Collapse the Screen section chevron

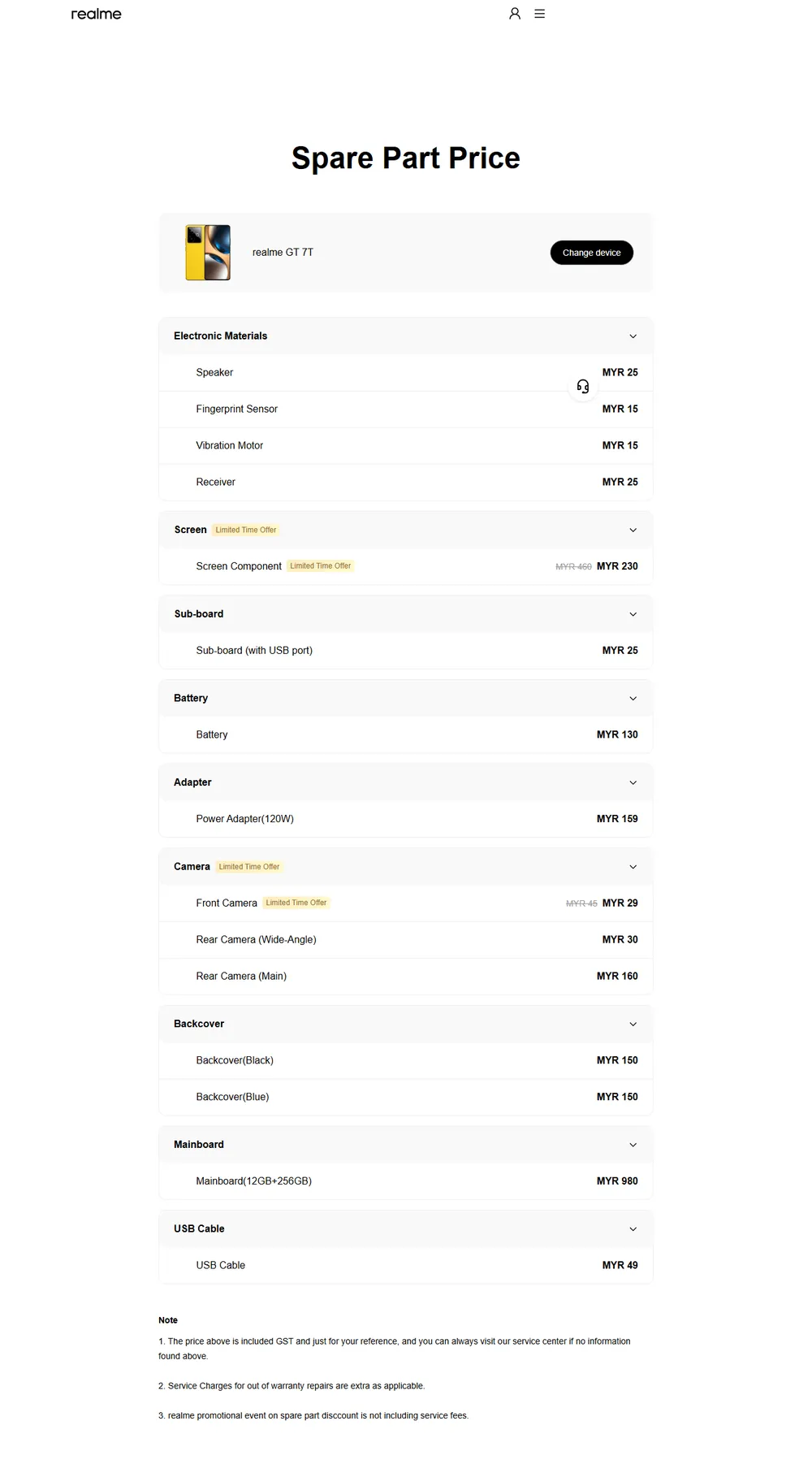click(x=633, y=530)
